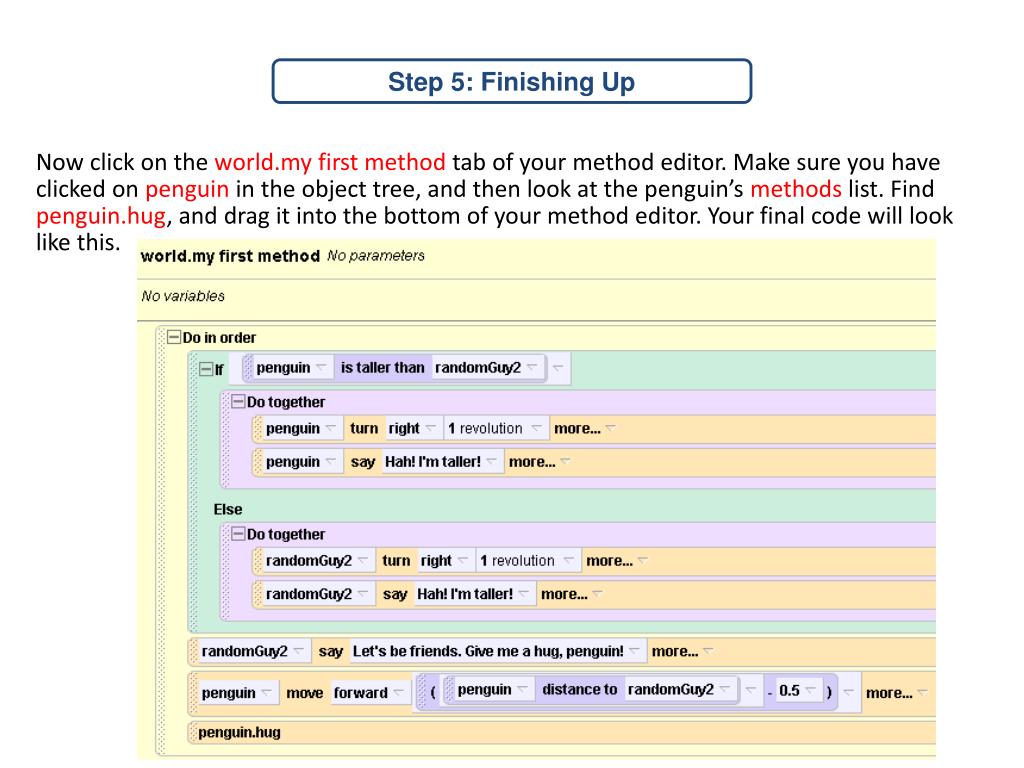
Task: Click the say keyword in penguin say row
Action: pos(362,462)
